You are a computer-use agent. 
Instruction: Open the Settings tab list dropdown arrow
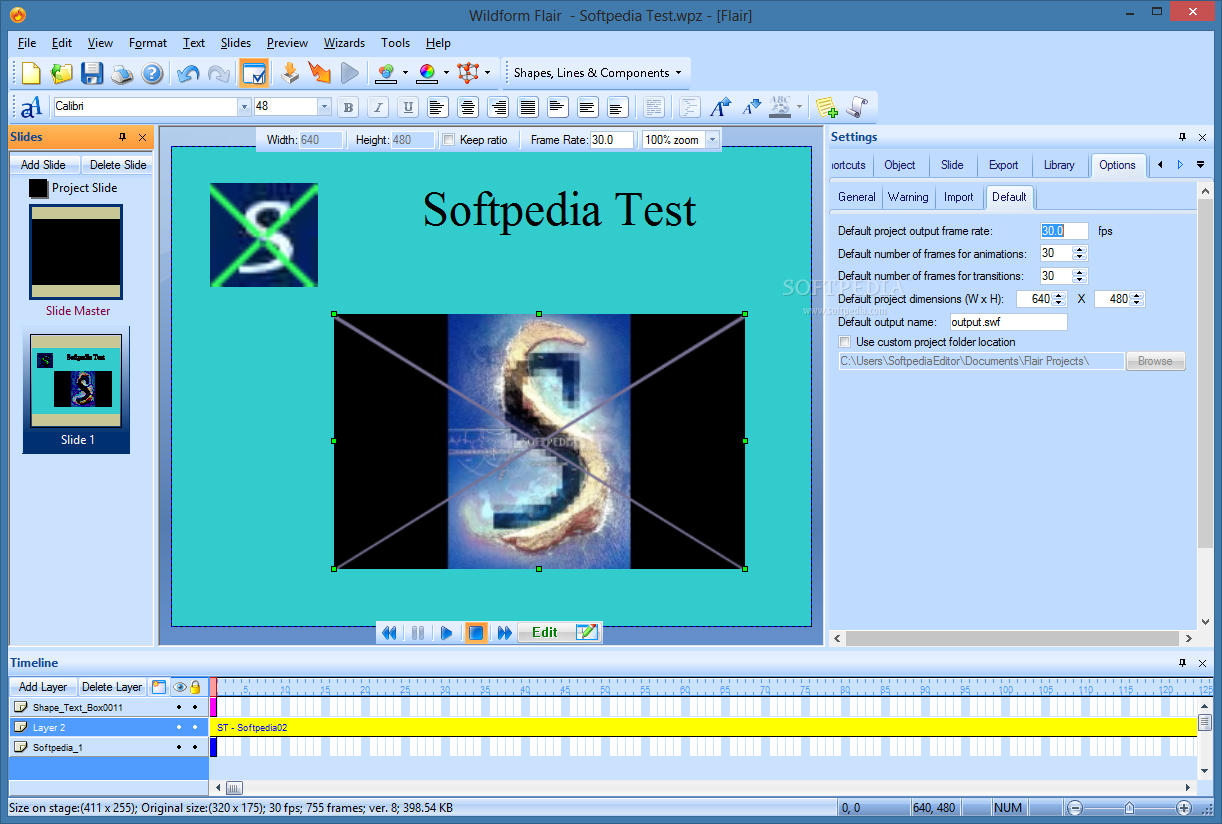(1200, 165)
